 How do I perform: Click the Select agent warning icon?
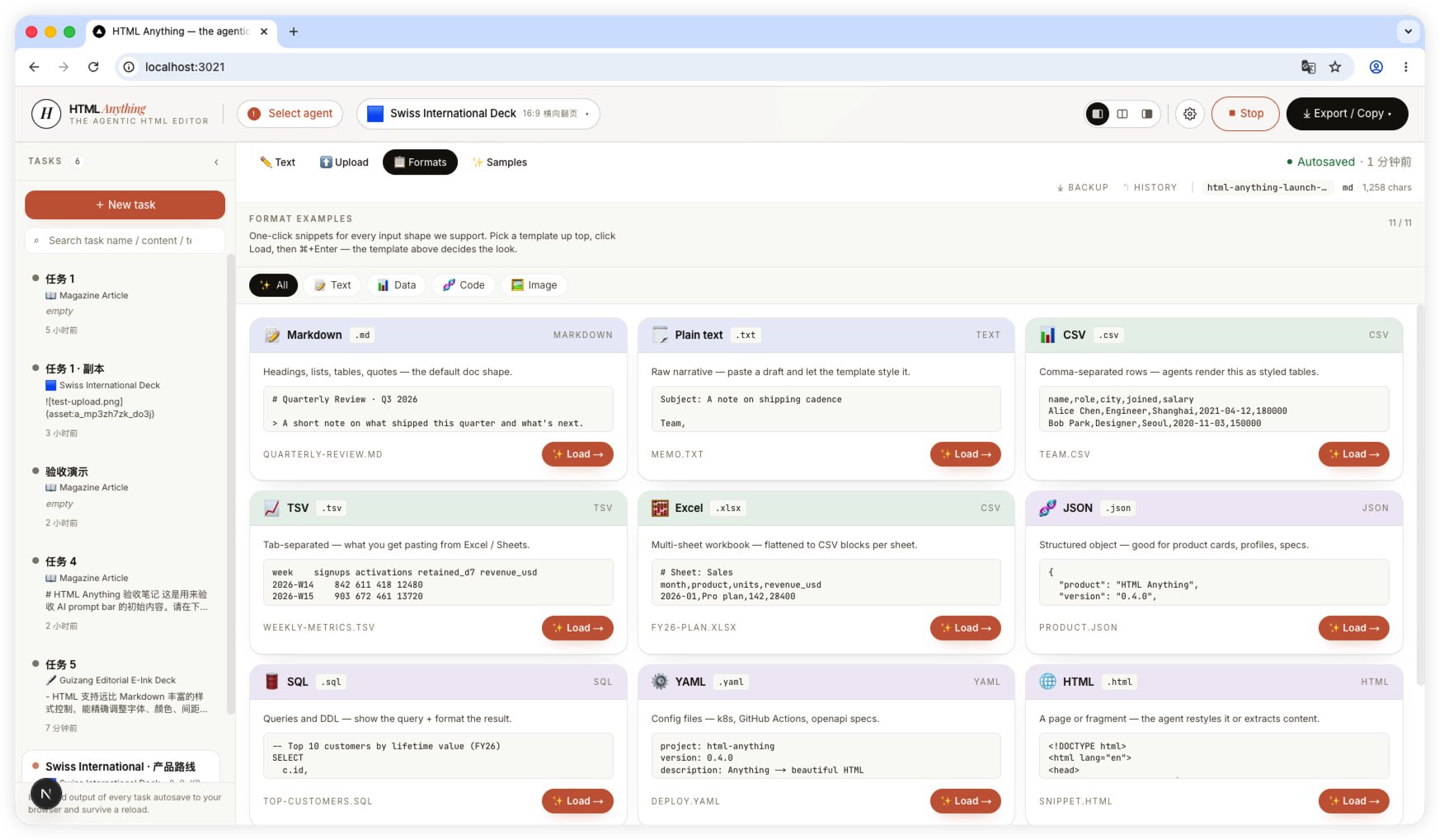pos(254,114)
